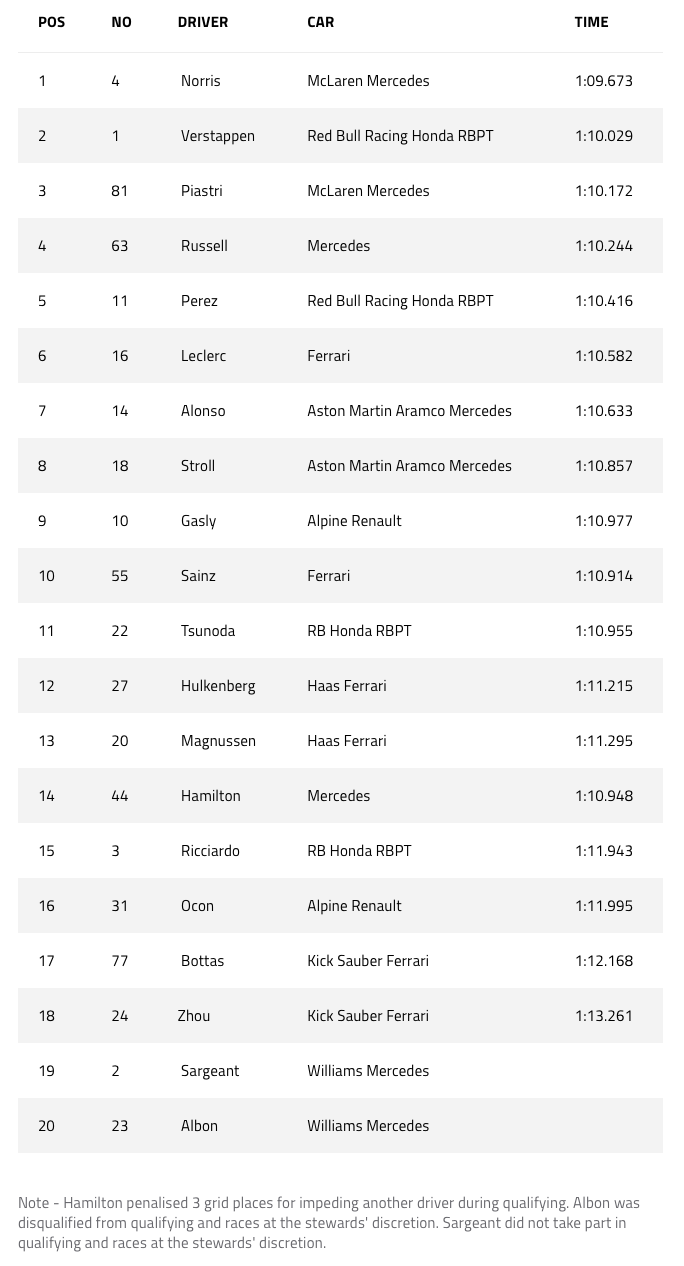
Task: Choose Alonso's driver name
Action: (203, 411)
